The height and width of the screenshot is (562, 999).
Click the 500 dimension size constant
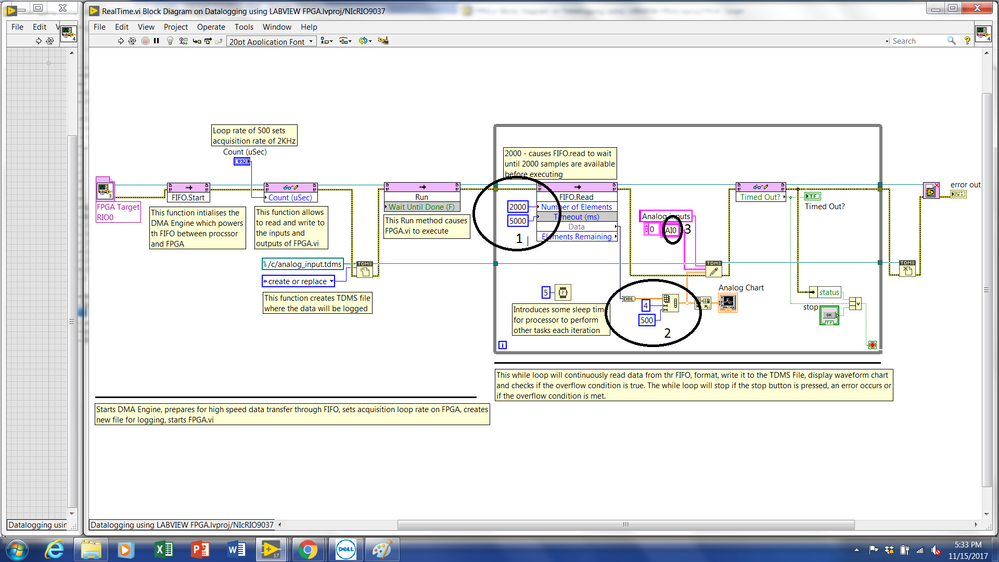tap(647, 320)
